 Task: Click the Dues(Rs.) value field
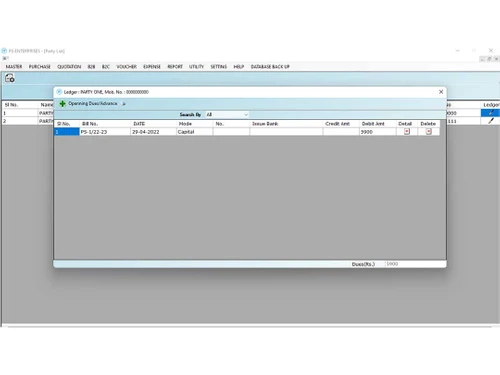414,264
